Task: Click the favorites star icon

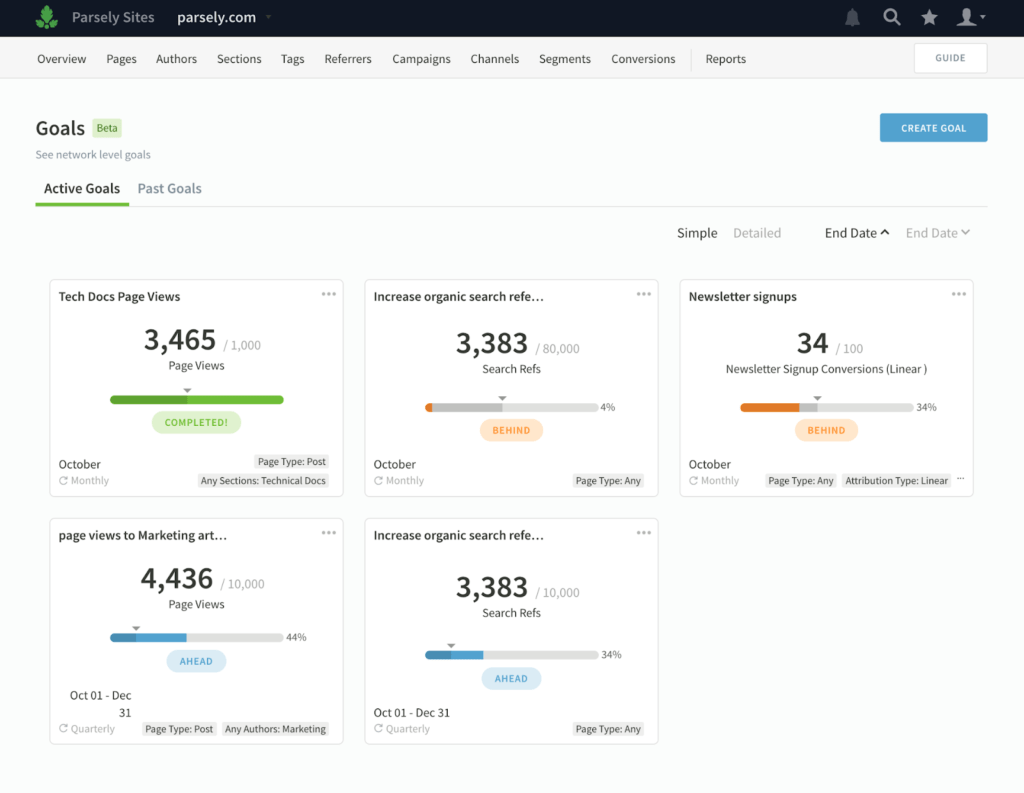Action: (x=929, y=18)
